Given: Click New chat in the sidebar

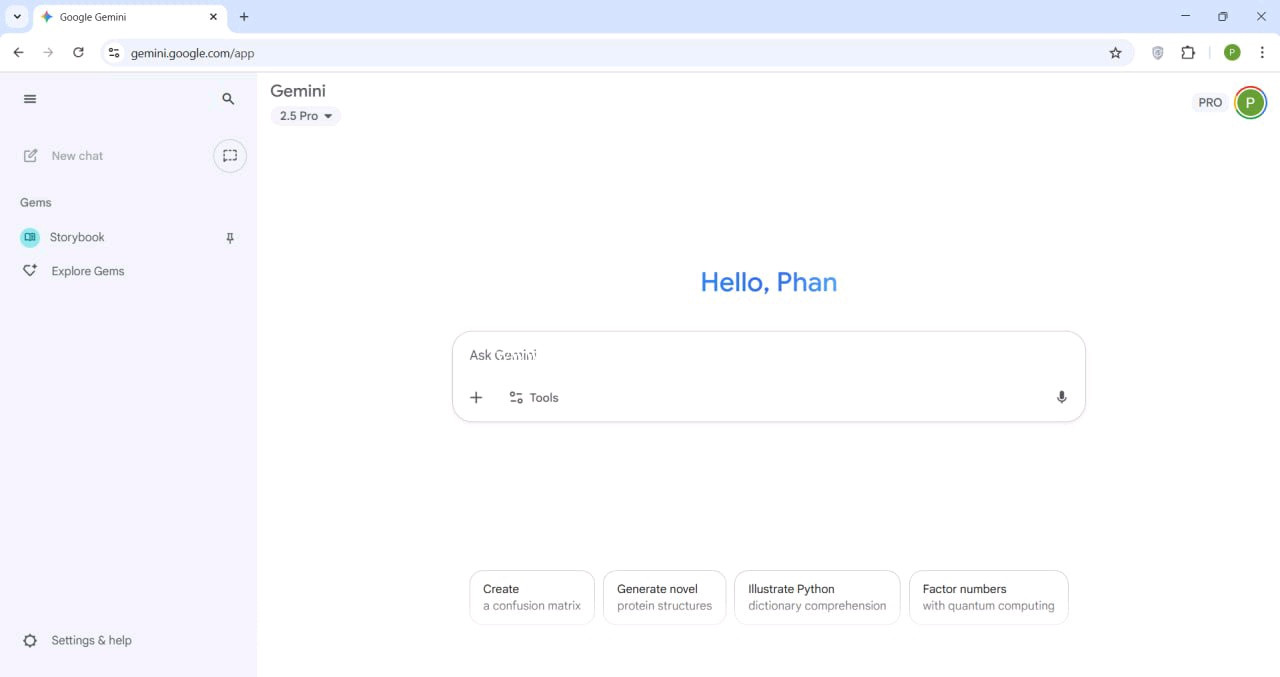Looking at the screenshot, I should 77,156.
